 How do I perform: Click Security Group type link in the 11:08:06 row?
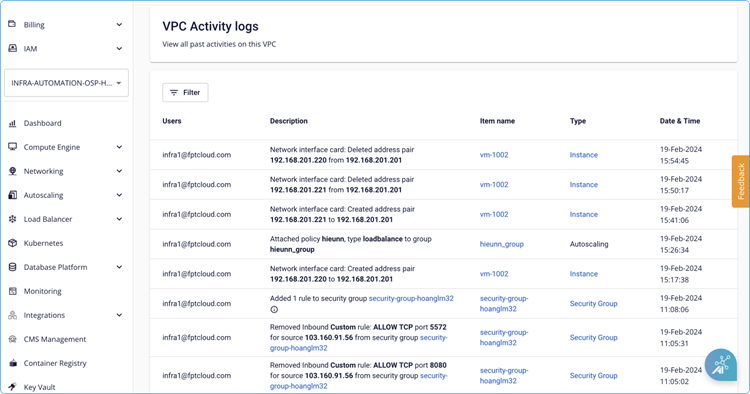594,303
